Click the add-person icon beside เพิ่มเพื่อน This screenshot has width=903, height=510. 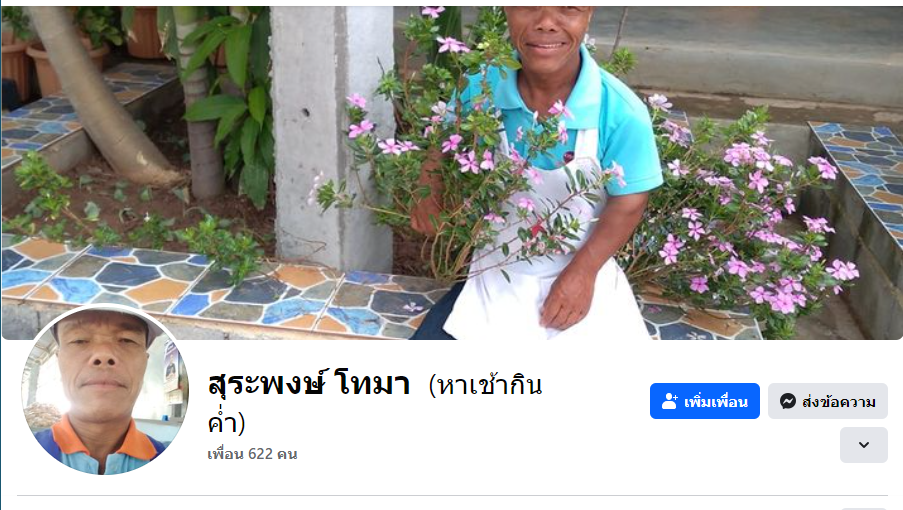[x=670, y=401]
